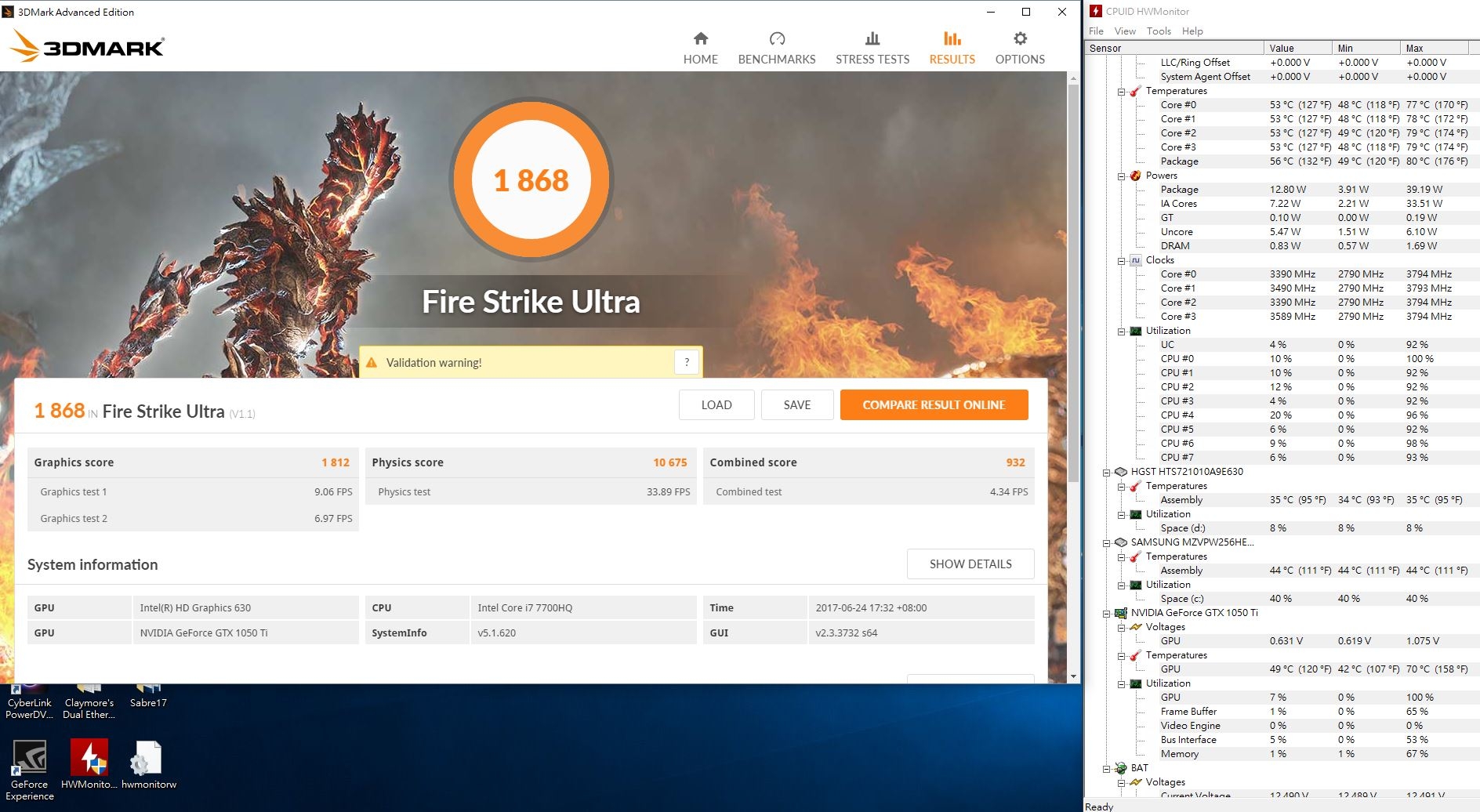Open Claymore's Dual Ether desktop shortcut

pos(89,701)
